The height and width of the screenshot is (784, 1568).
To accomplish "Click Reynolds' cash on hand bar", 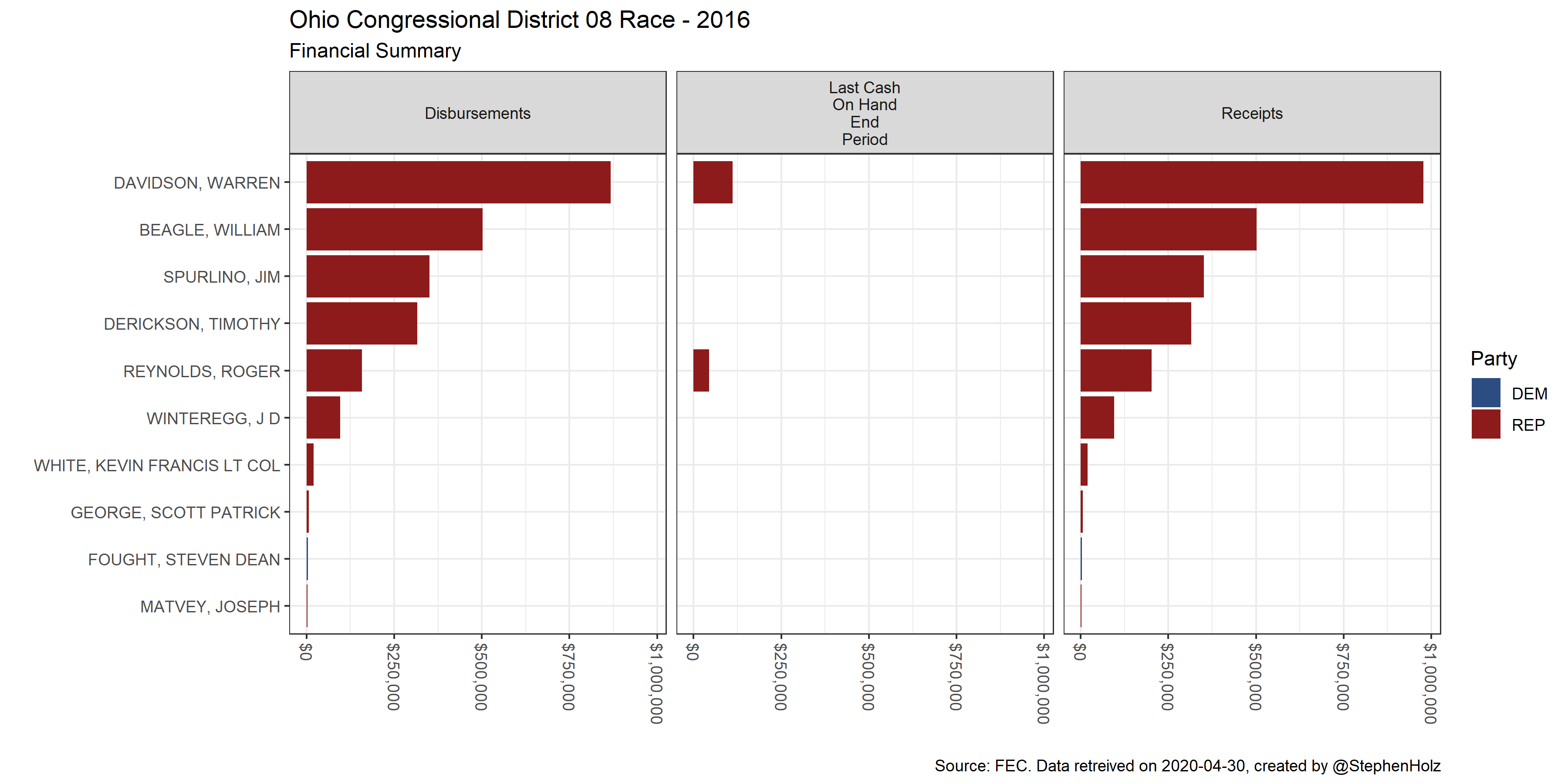I will click(701, 371).
